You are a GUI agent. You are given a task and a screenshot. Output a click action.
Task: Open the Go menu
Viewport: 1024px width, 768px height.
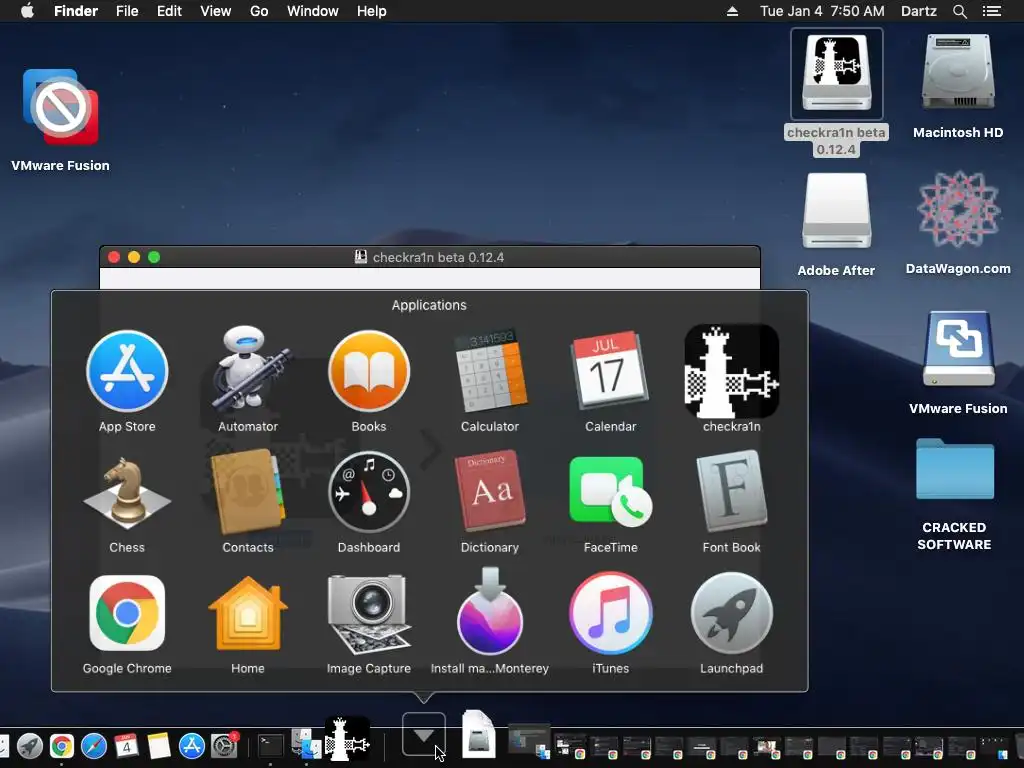coord(259,11)
